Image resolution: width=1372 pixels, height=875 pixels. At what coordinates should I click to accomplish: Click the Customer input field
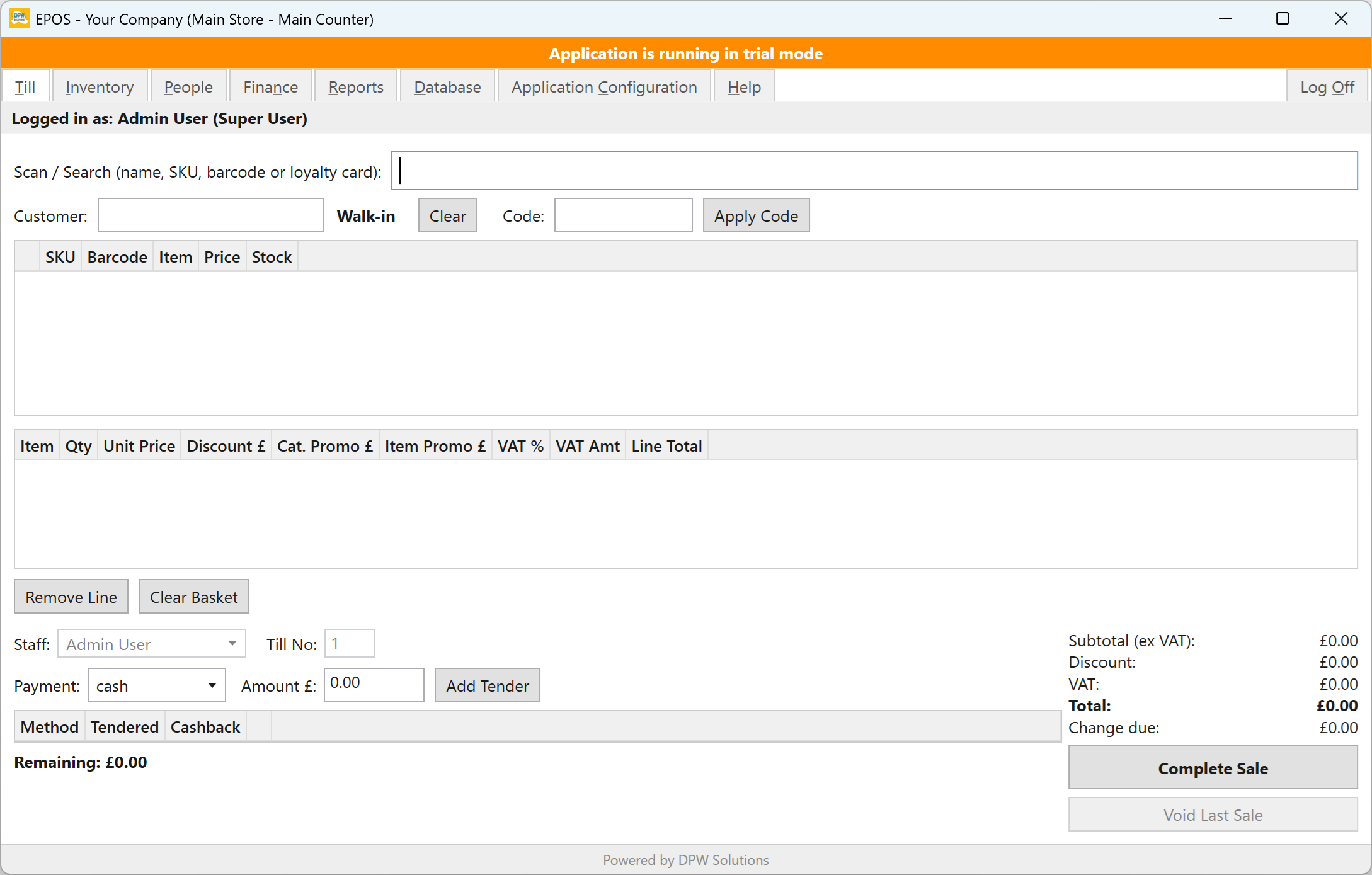click(x=211, y=215)
